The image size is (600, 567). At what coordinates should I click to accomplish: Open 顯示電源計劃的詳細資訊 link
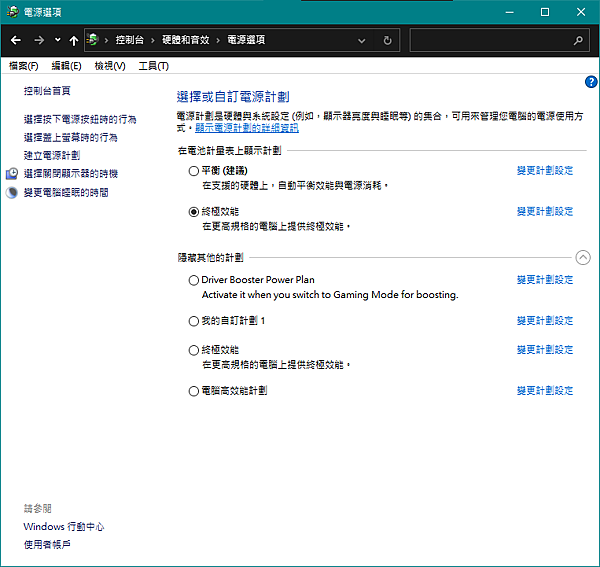[247, 128]
